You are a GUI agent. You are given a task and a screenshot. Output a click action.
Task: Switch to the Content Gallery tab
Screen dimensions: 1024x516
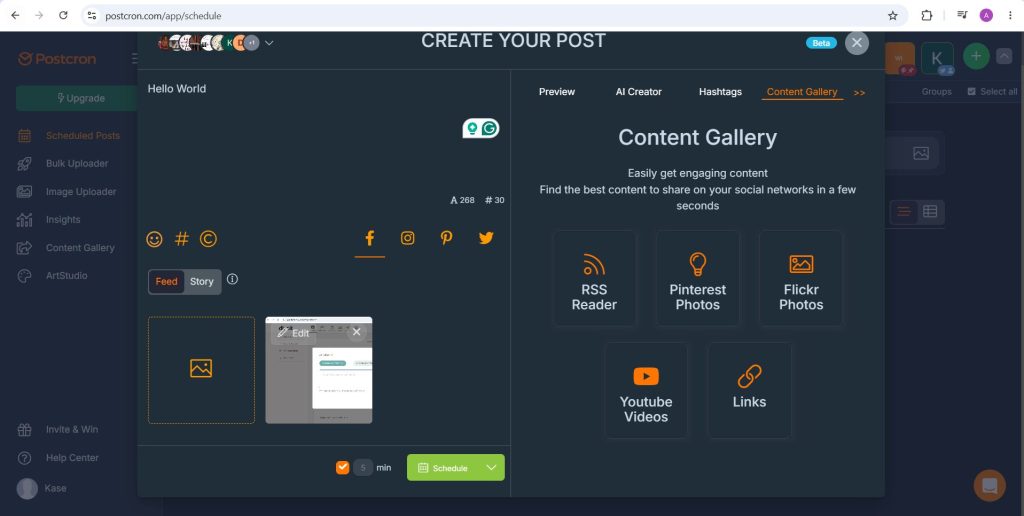click(x=802, y=92)
